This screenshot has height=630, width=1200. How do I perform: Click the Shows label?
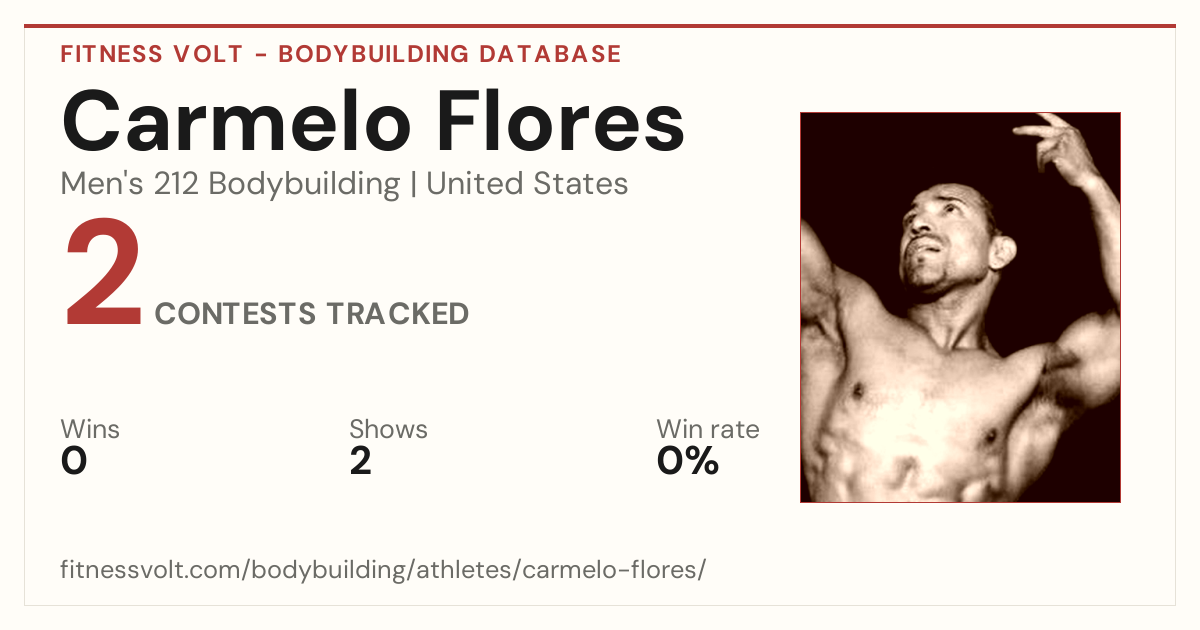[x=388, y=430]
